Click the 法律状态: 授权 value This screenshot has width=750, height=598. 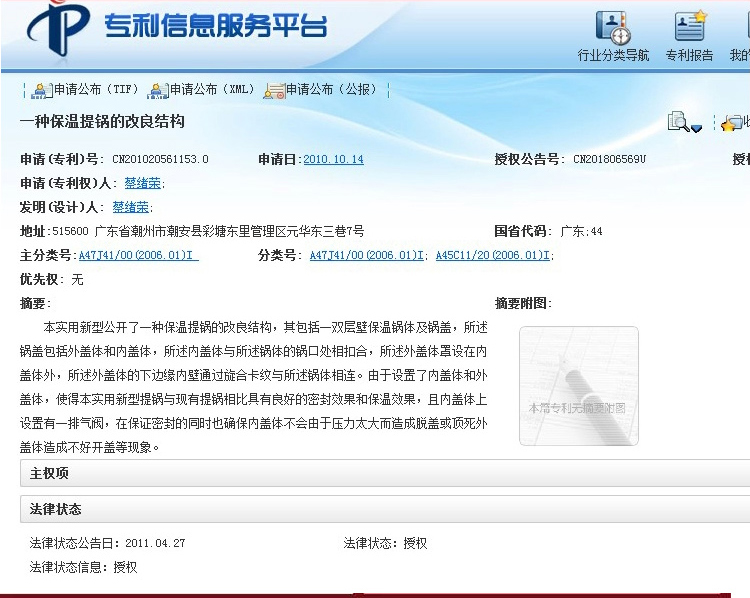pos(415,543)
